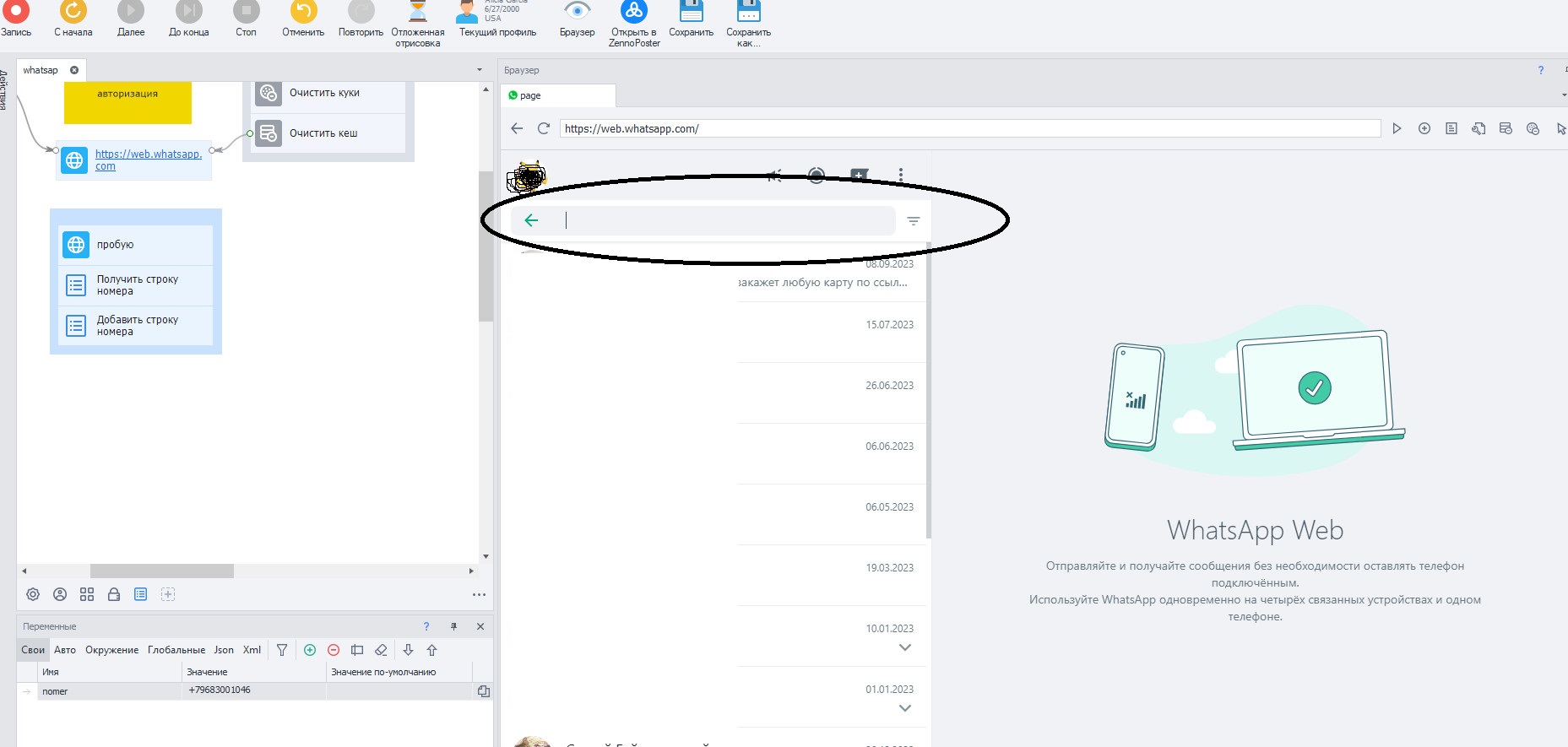Image resolution: width=1568 pixels, height=747 pixels.
Task: Reload the page in the embedded browser
Action: pyautogui.click(x=544, y=128)
